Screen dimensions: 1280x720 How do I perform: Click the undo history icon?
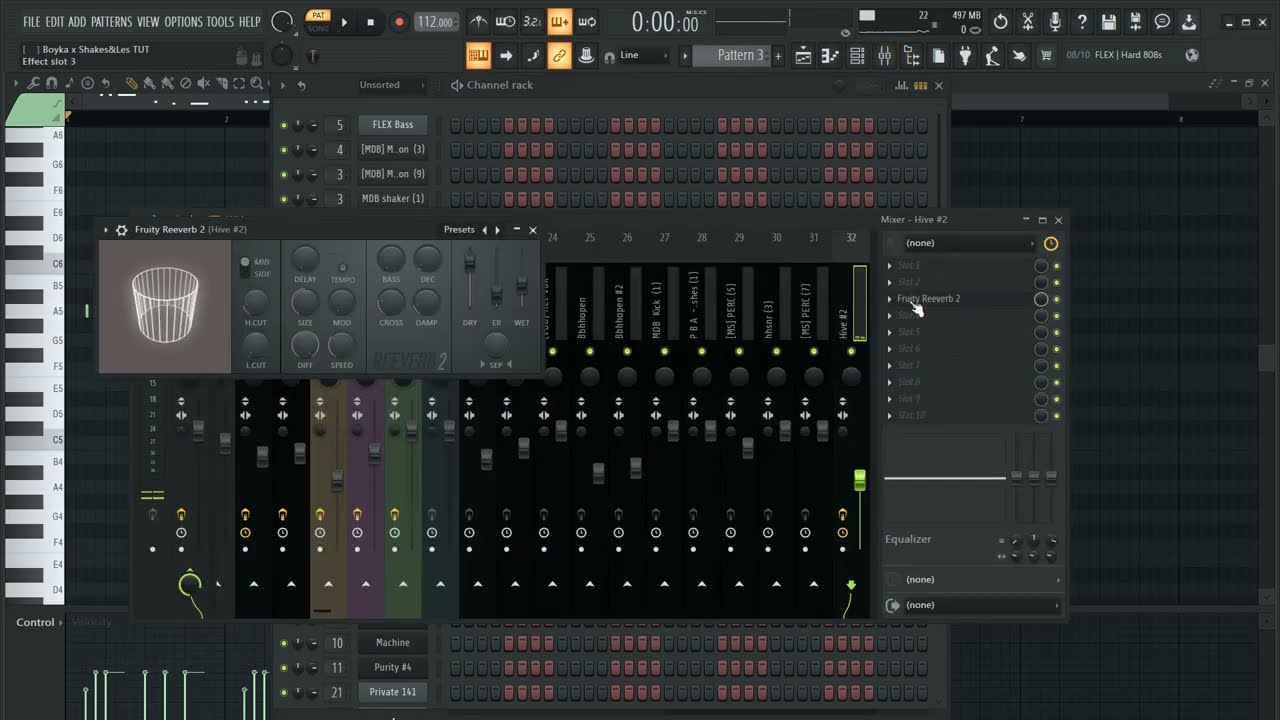1000,22
